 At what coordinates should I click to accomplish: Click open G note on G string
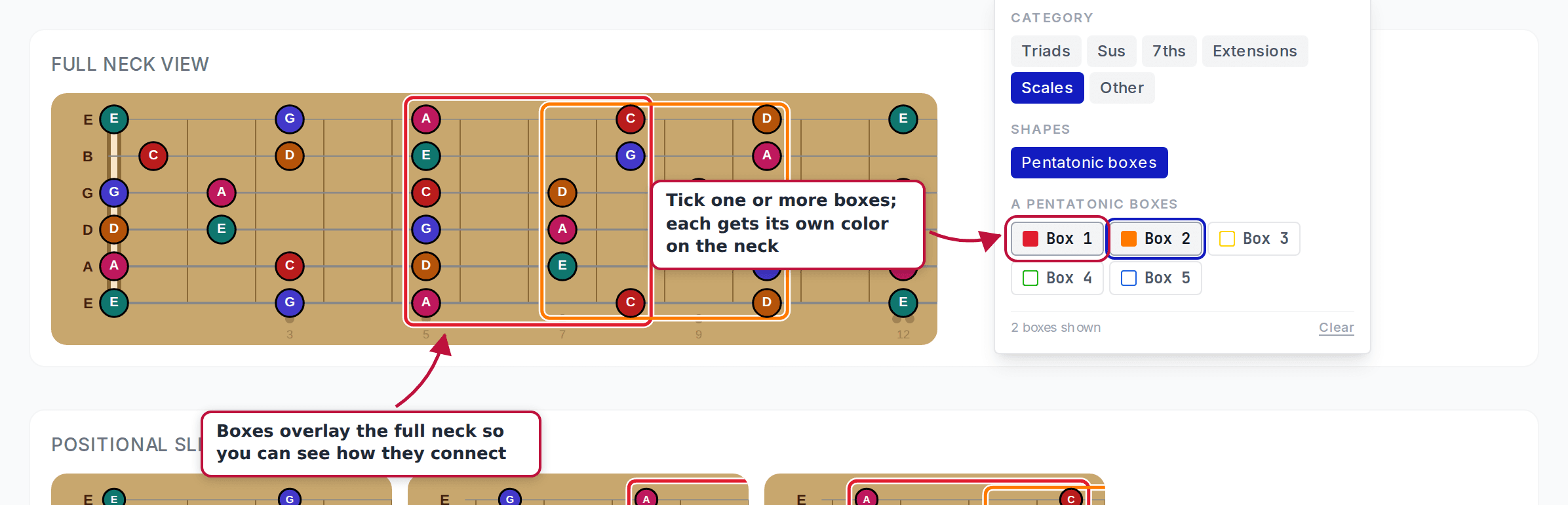pyautogui.click(x=114, y=193)
